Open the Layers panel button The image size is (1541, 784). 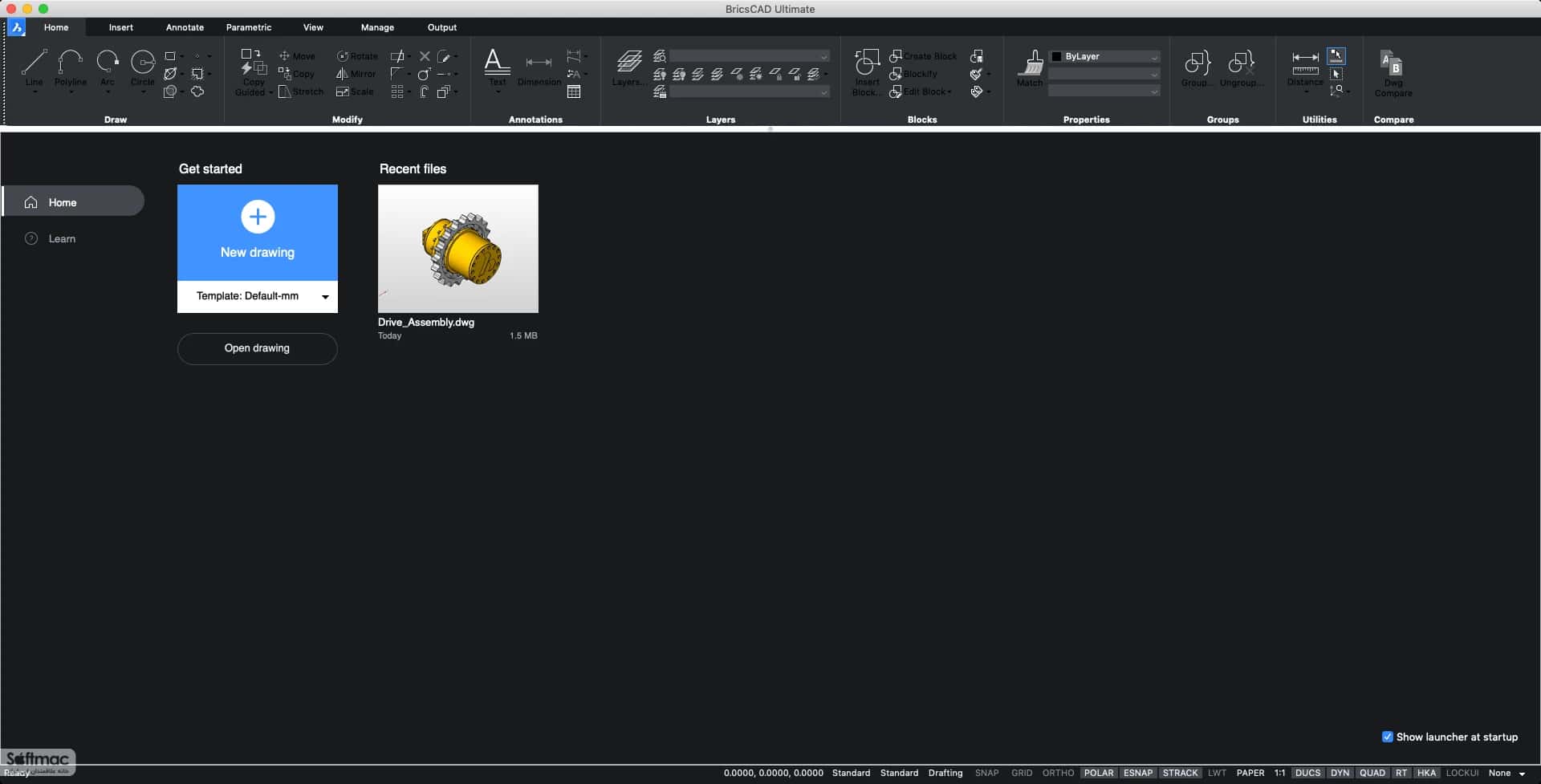(x=629, y=67)
